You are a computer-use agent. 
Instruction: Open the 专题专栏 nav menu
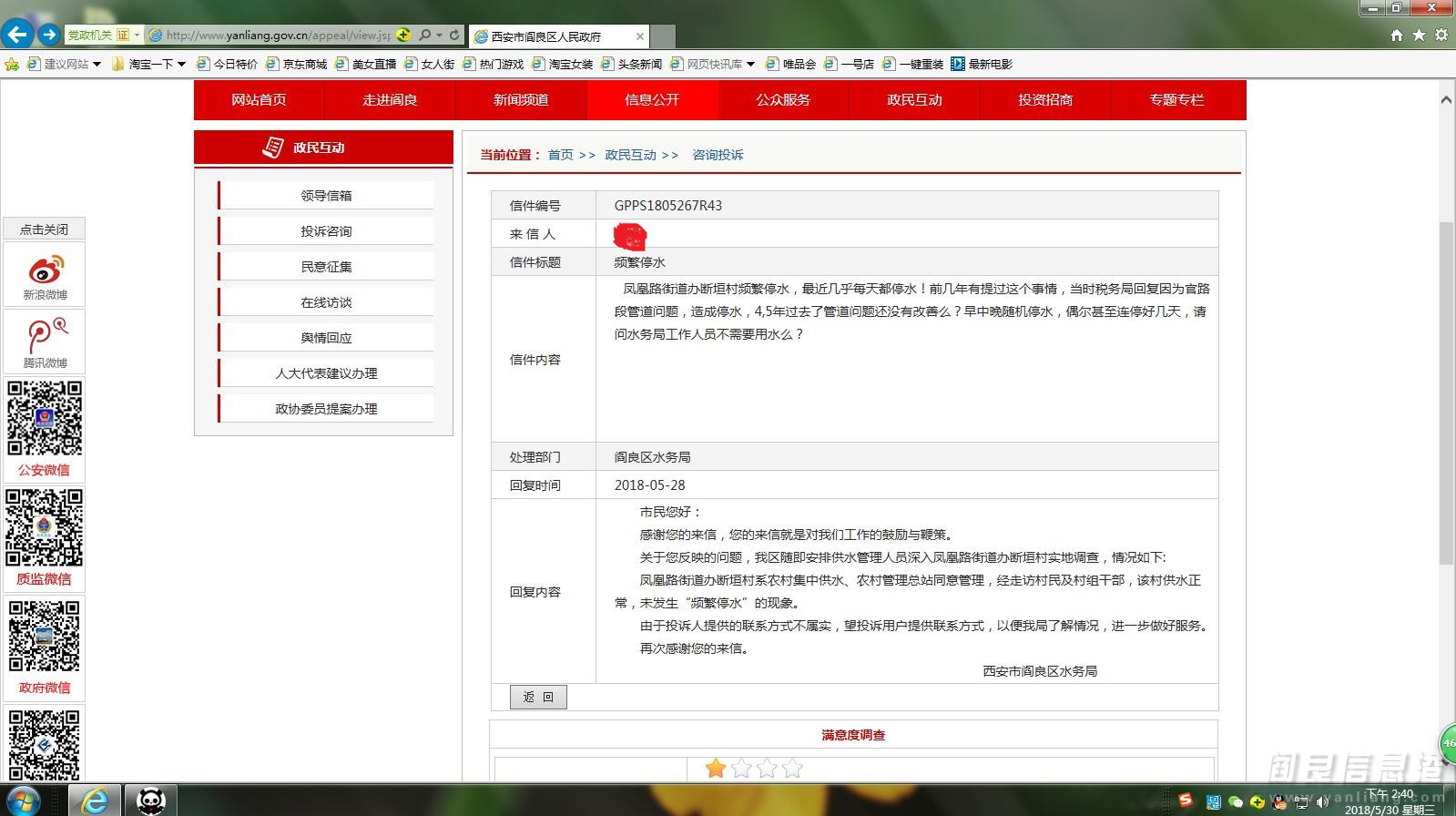click(x=1176, y=100)
